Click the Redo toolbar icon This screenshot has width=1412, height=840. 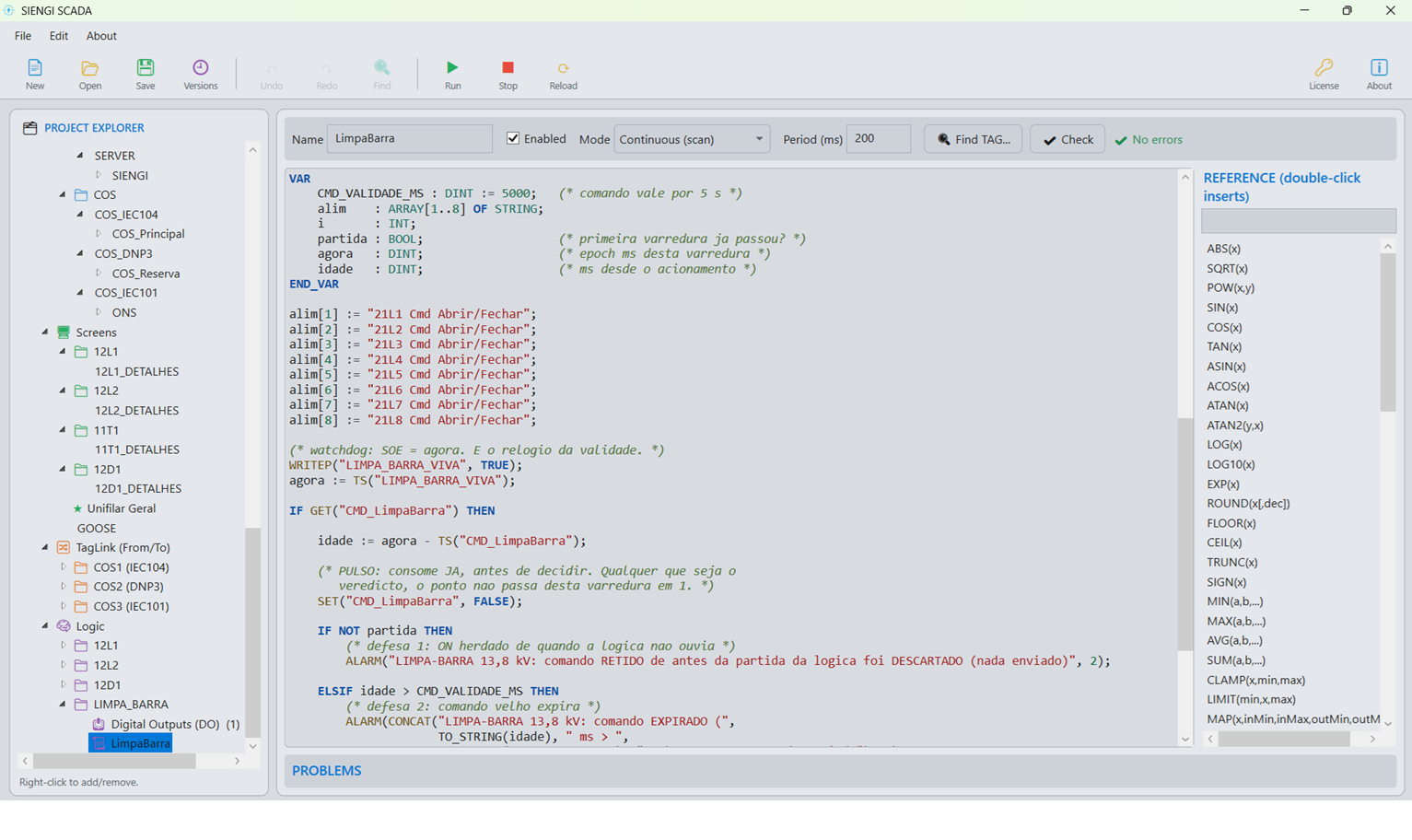326,68
